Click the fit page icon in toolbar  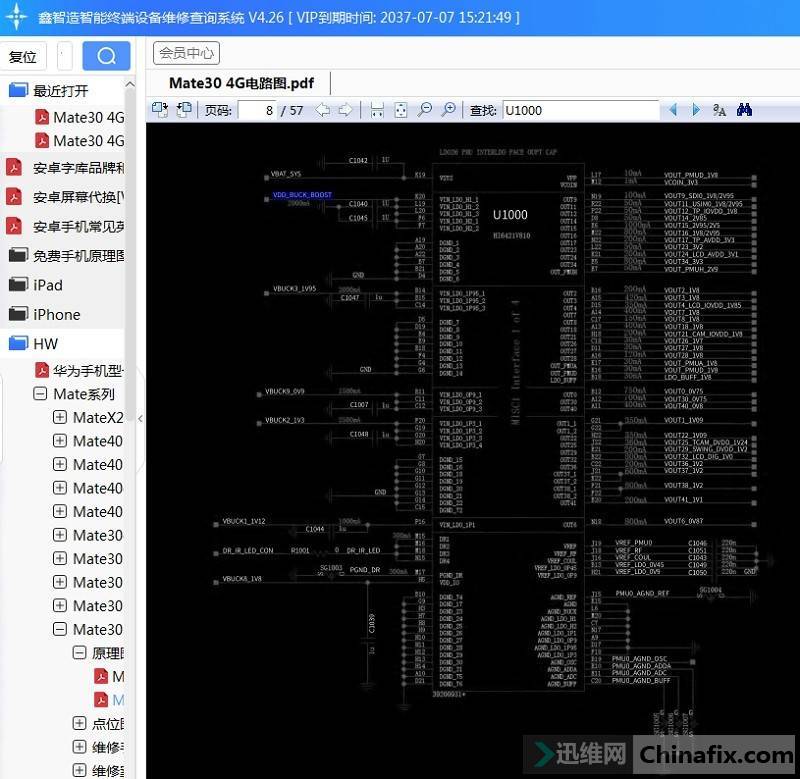pyautogui.click(x=400, y=110)
